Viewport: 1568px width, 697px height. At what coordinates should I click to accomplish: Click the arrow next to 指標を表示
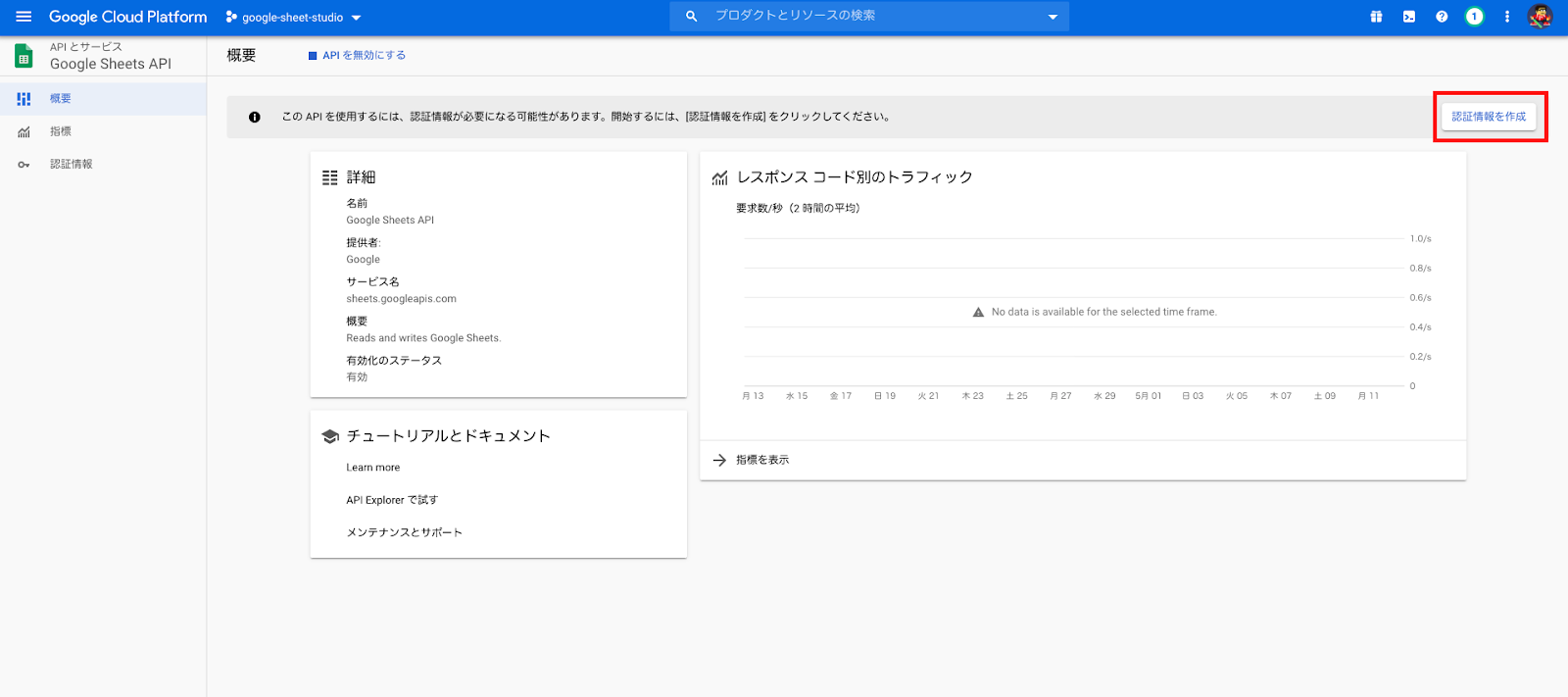point(719,460)
